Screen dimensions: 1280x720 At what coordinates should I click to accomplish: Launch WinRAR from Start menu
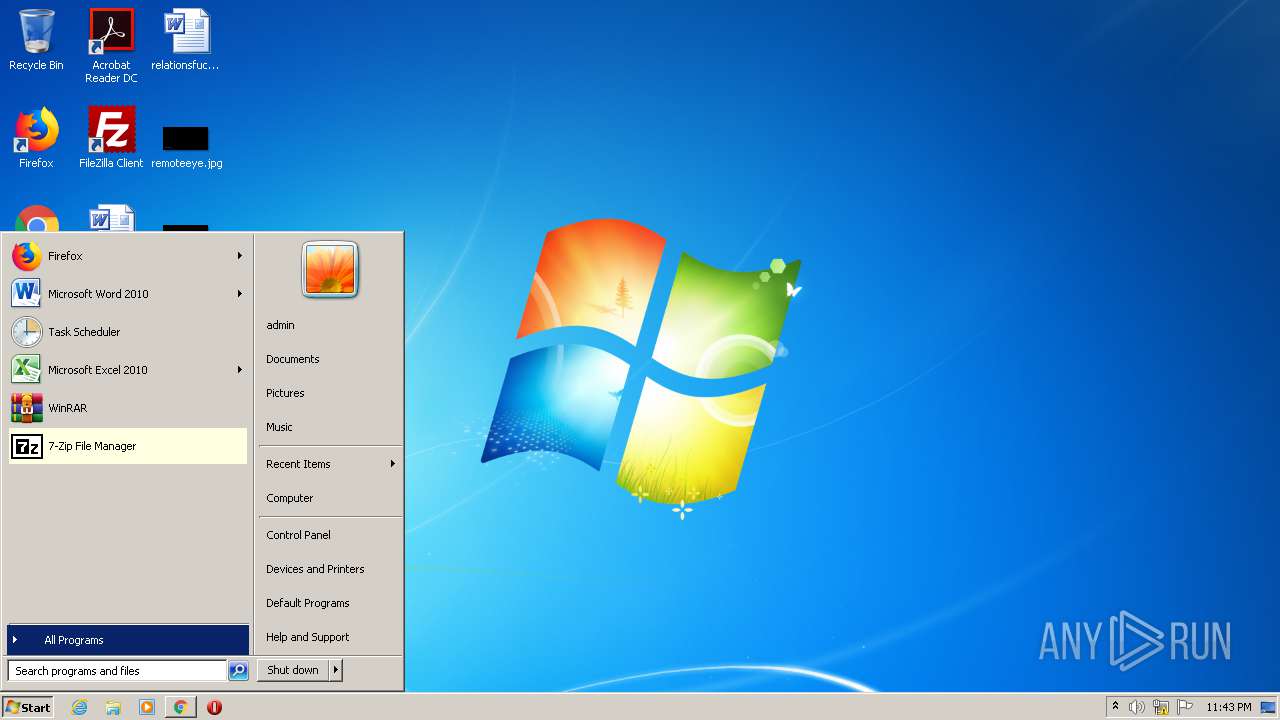(127, 408)
